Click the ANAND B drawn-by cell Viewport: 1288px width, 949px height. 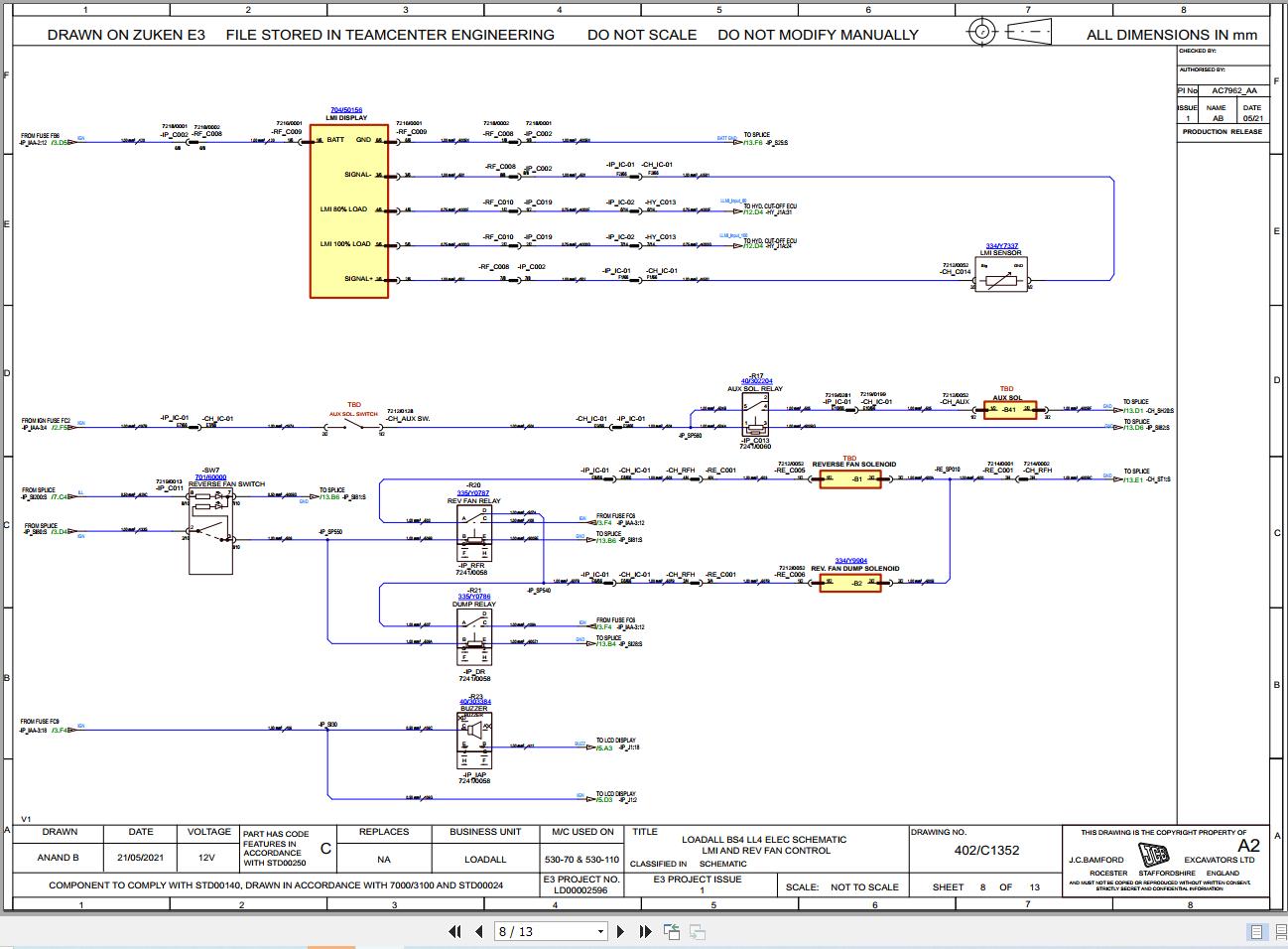click(59, 858)
